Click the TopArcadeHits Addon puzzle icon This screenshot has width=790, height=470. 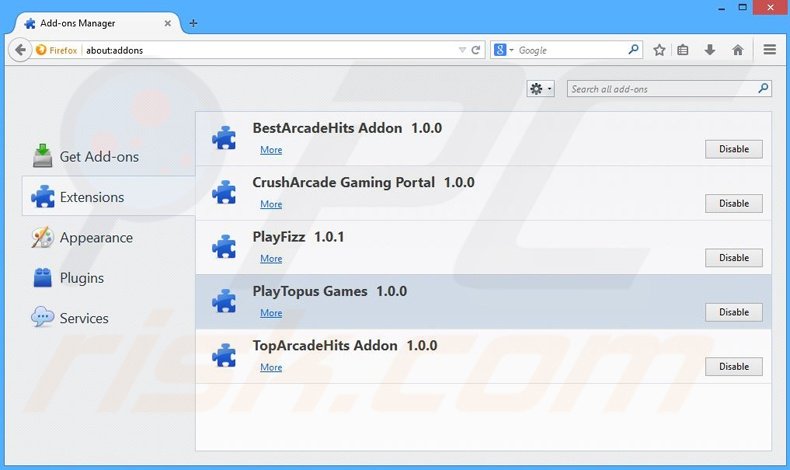224,355
